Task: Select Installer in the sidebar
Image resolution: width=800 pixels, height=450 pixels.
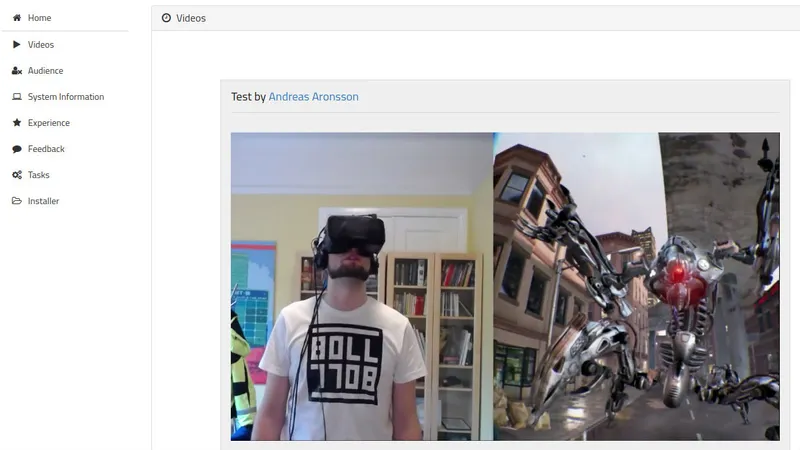Action: click(43, 201)
